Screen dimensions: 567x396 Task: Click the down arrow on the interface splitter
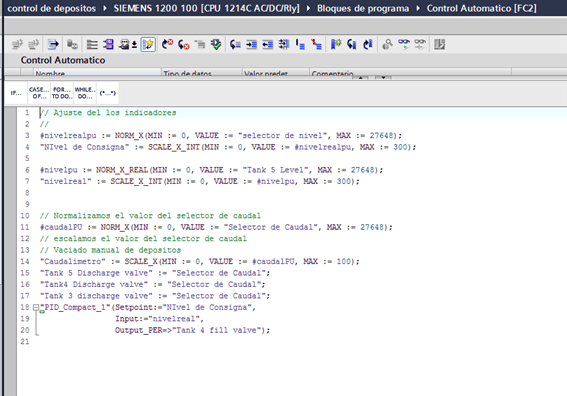pyautogui.click(x=383, y=77)
